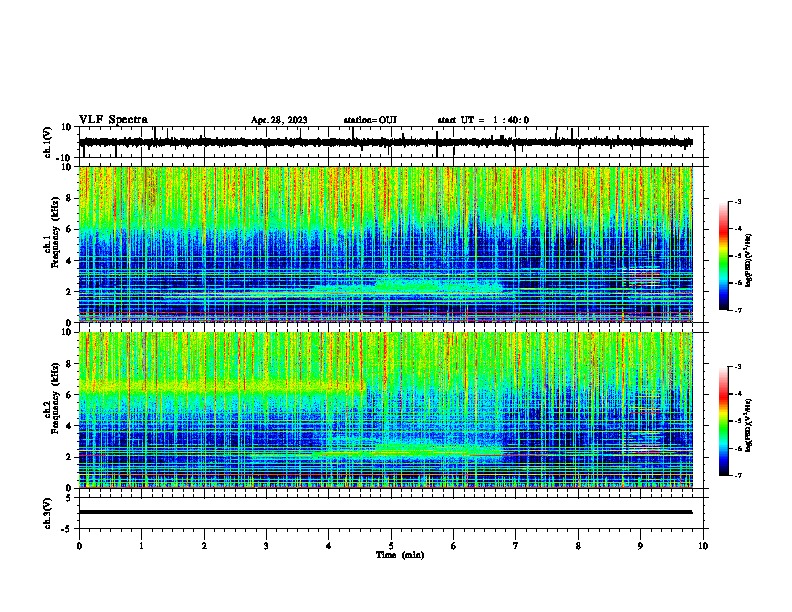The image size is (792, 612).
Task: Click the "-7" label on ch.2 colorbar
Action: click(x=738, y=476)
